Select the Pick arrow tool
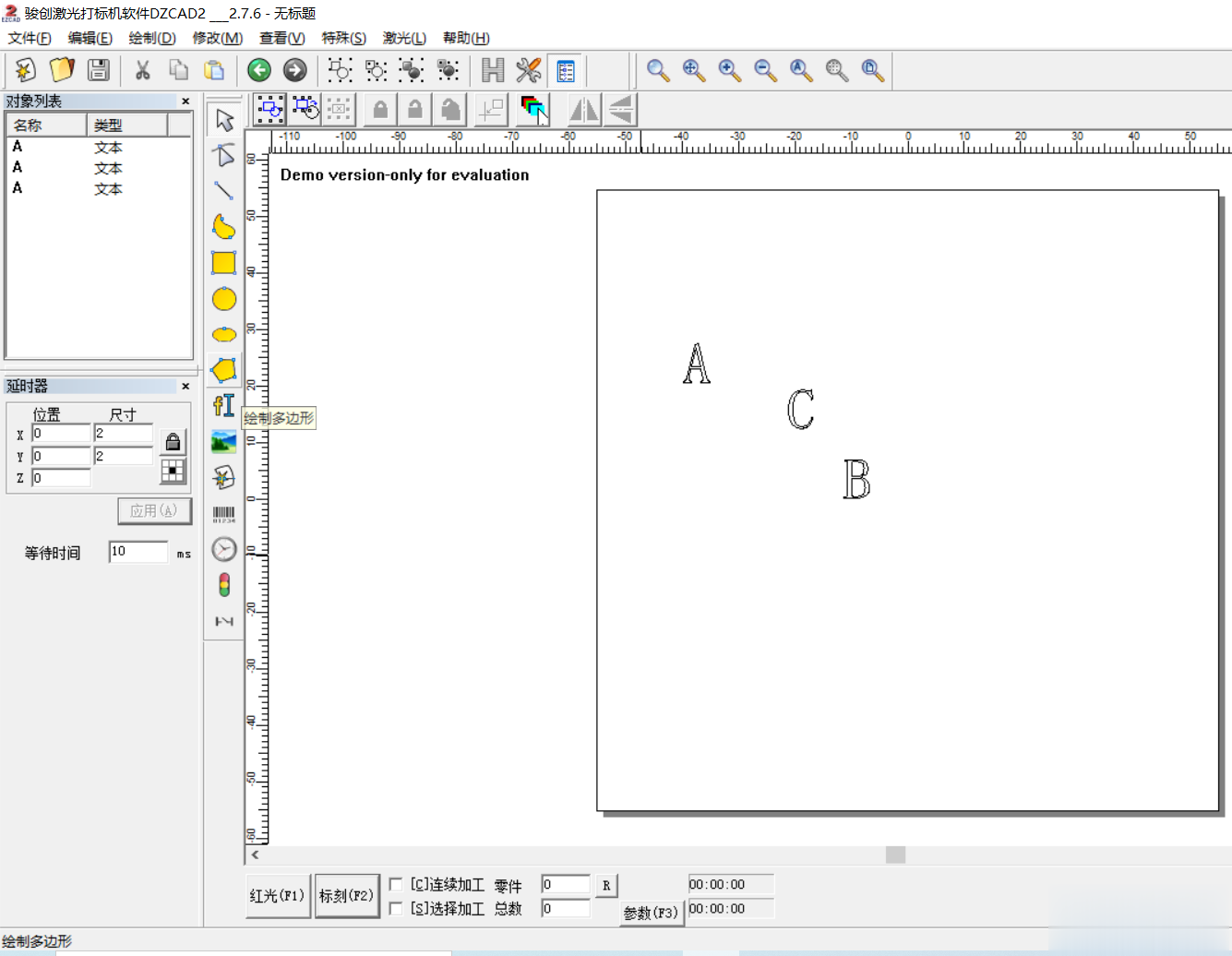 coord(224,120)
